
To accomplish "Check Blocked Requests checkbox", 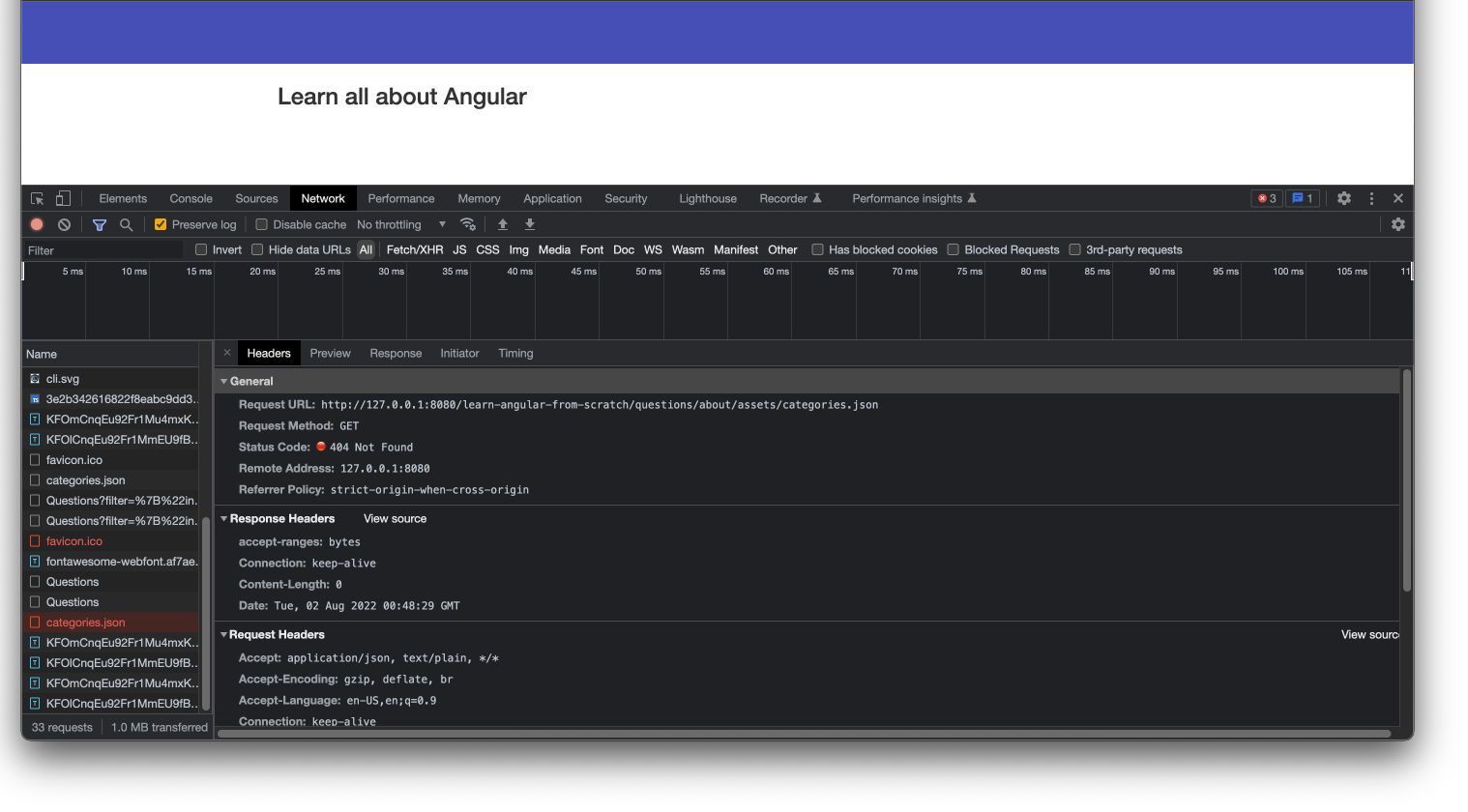I will coord(953,249).
